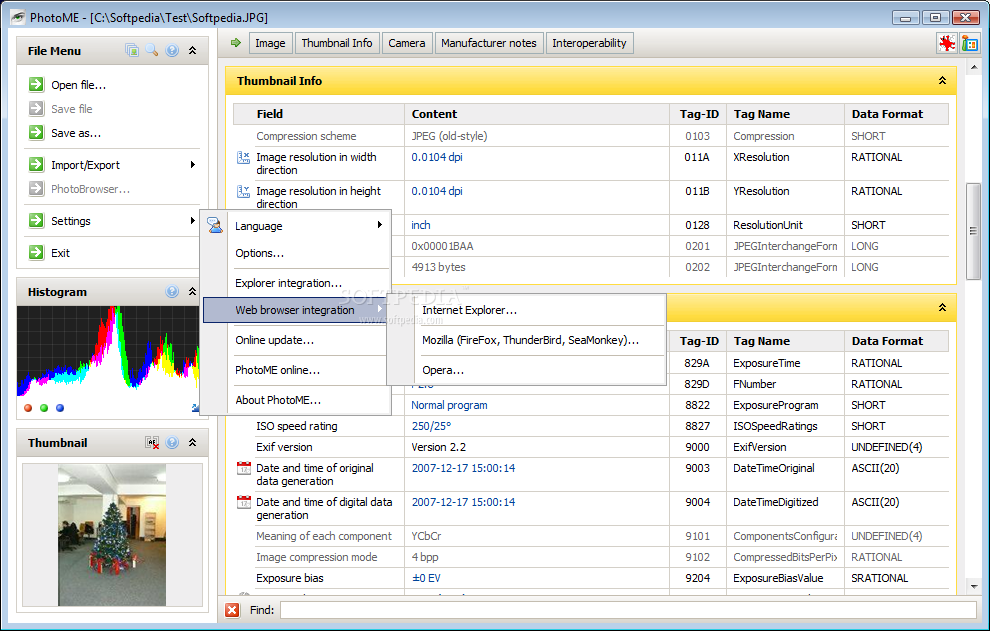Click into the Find input field
The width and height of the screenshot is (990, 631).
628,610
